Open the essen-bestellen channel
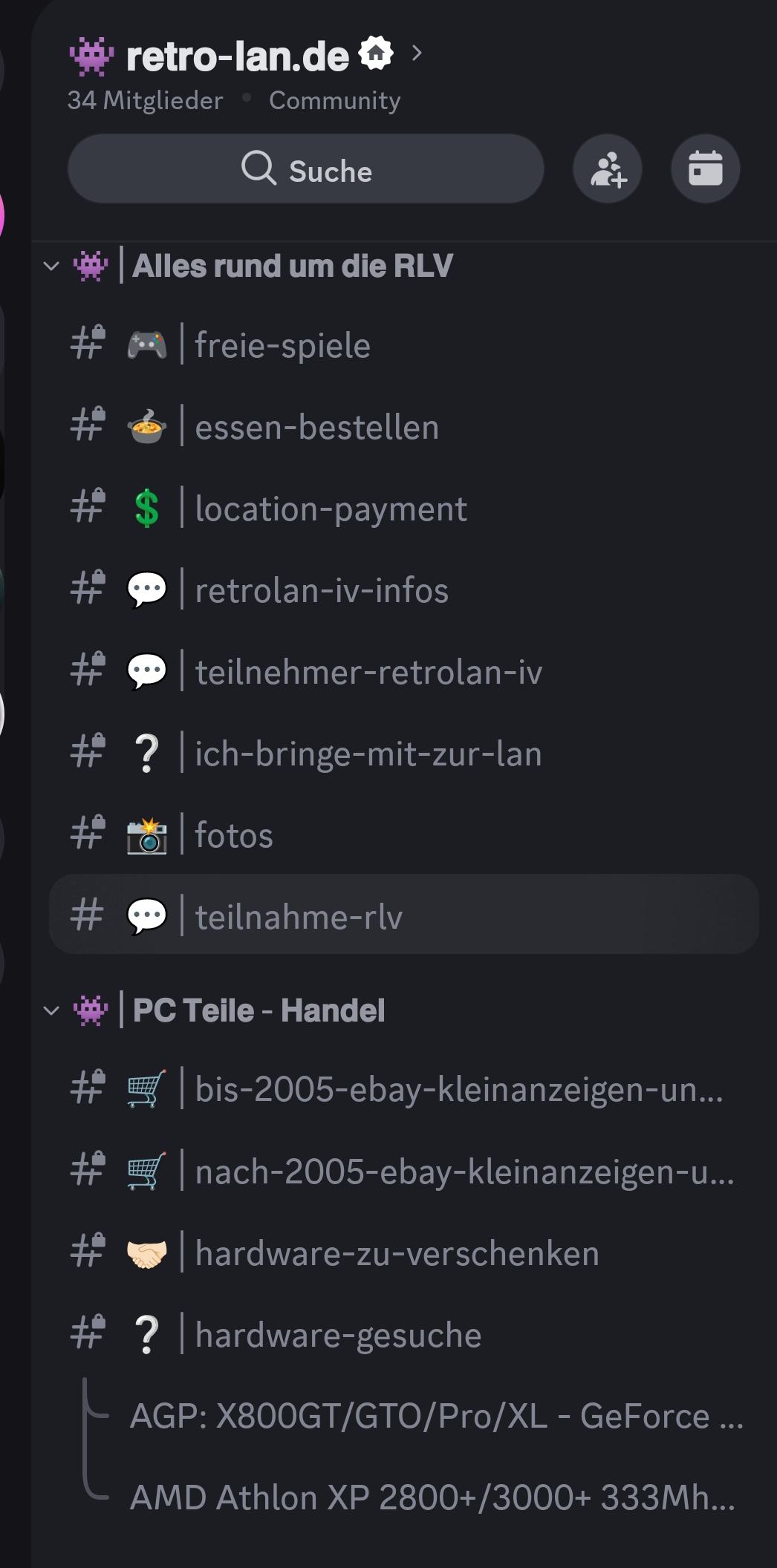777x1568 pixels. pyautogui.click(x=316, y=428)
